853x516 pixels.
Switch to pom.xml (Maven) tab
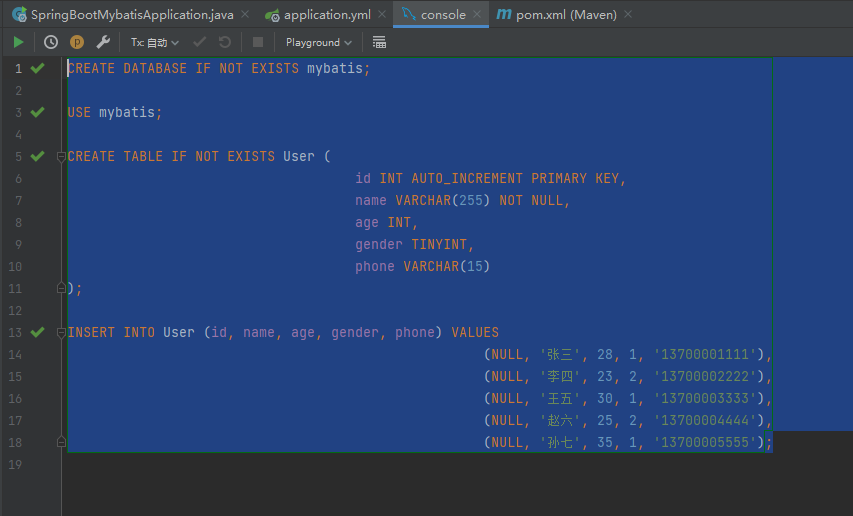566,15
